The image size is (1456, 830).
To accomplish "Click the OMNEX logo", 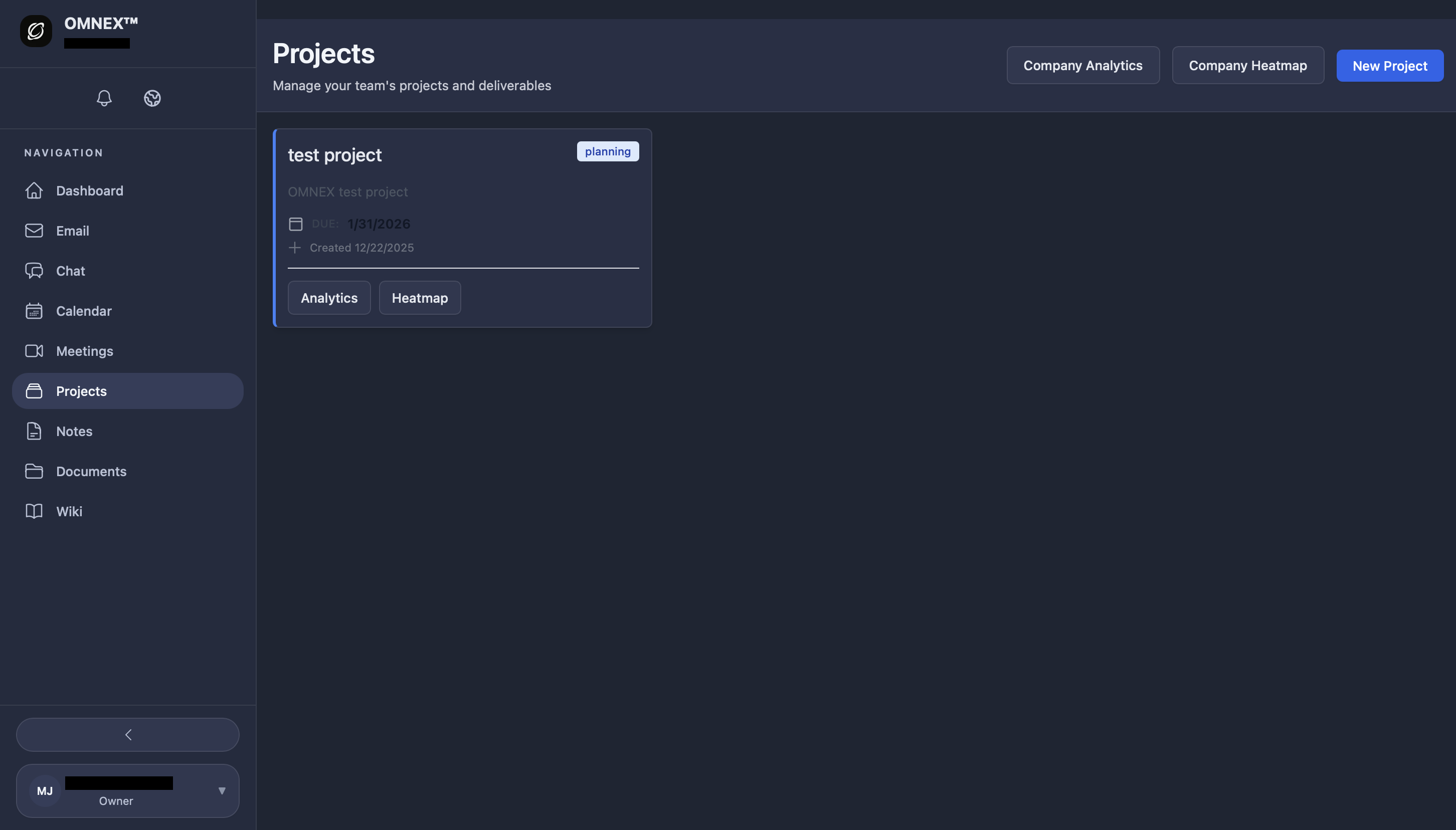I will click(35, 31).
